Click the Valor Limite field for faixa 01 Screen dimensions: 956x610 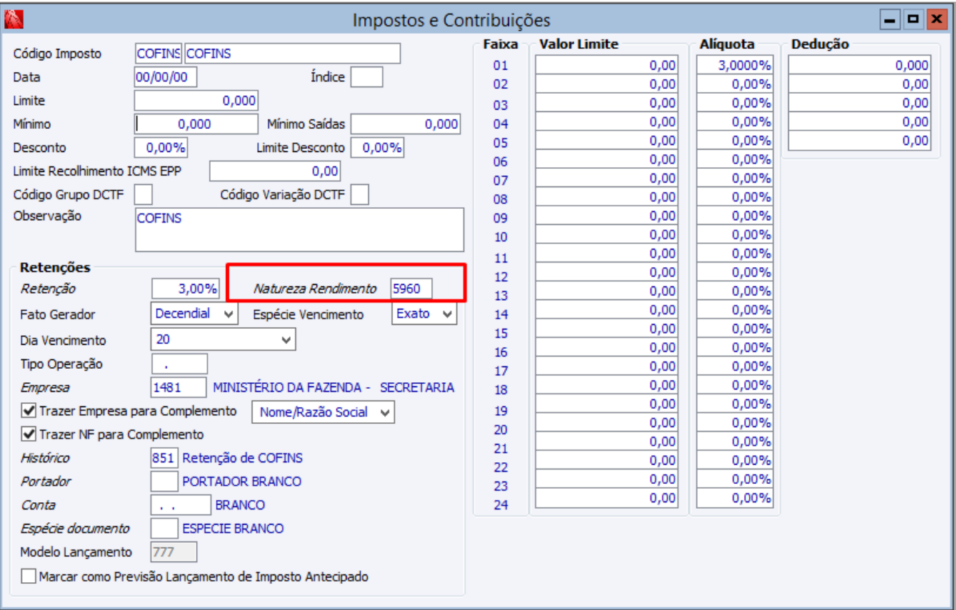click(x=607, y=65)
